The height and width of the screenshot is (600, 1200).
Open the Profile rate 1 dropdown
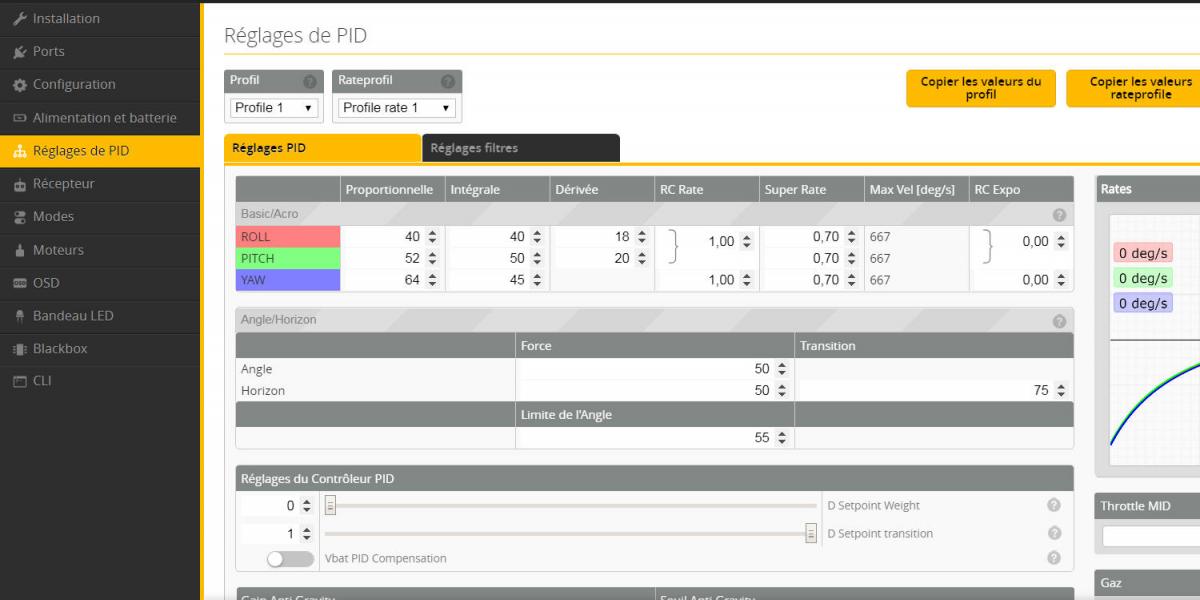(397, 108)
